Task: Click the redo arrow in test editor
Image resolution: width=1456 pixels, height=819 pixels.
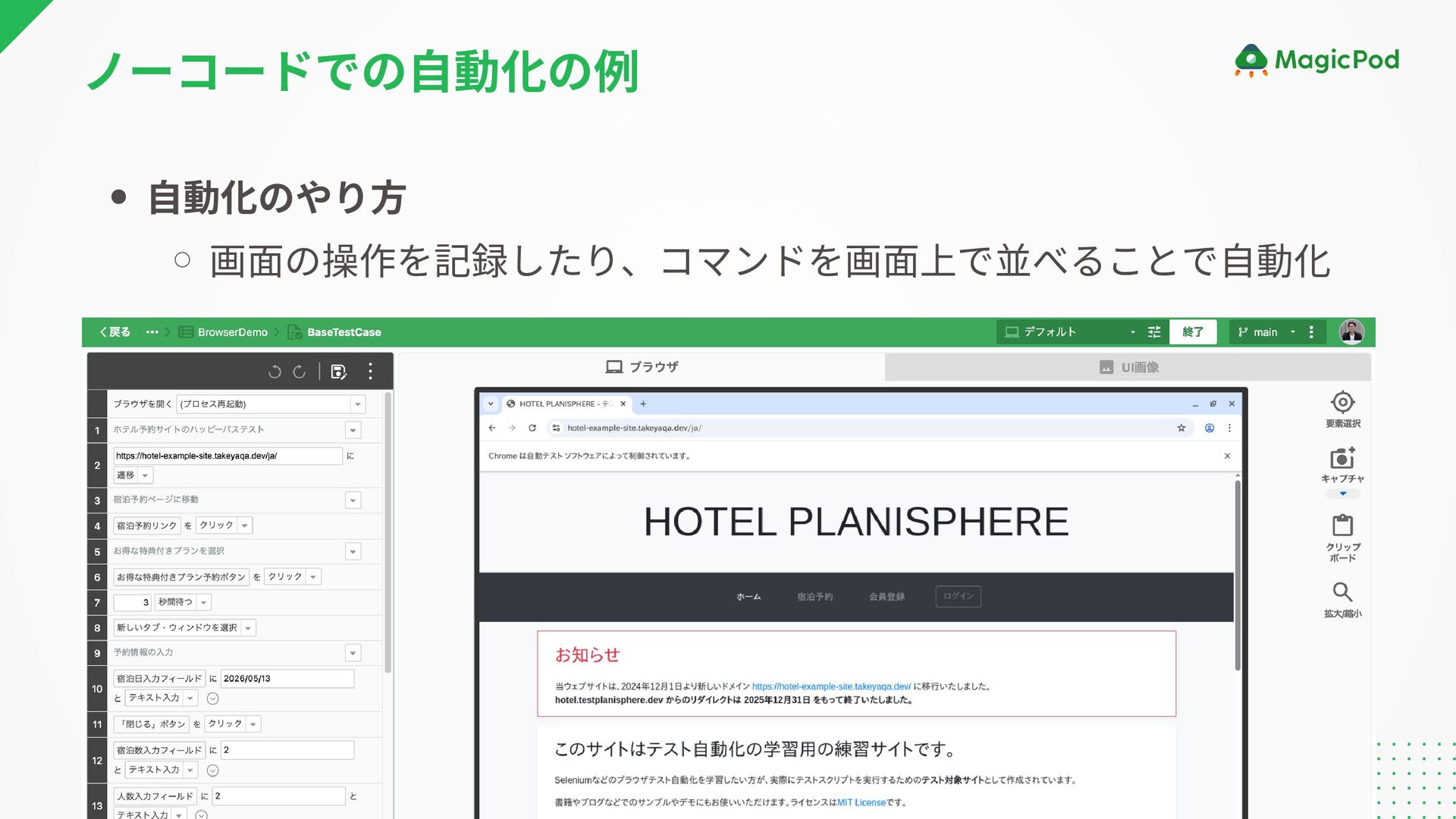Action: (300, 372)
